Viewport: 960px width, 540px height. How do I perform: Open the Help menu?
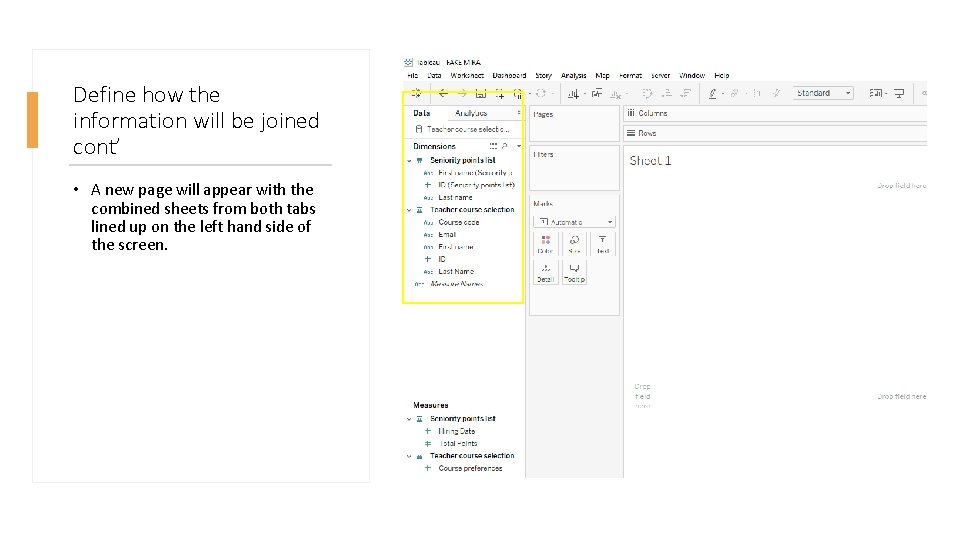722,76
